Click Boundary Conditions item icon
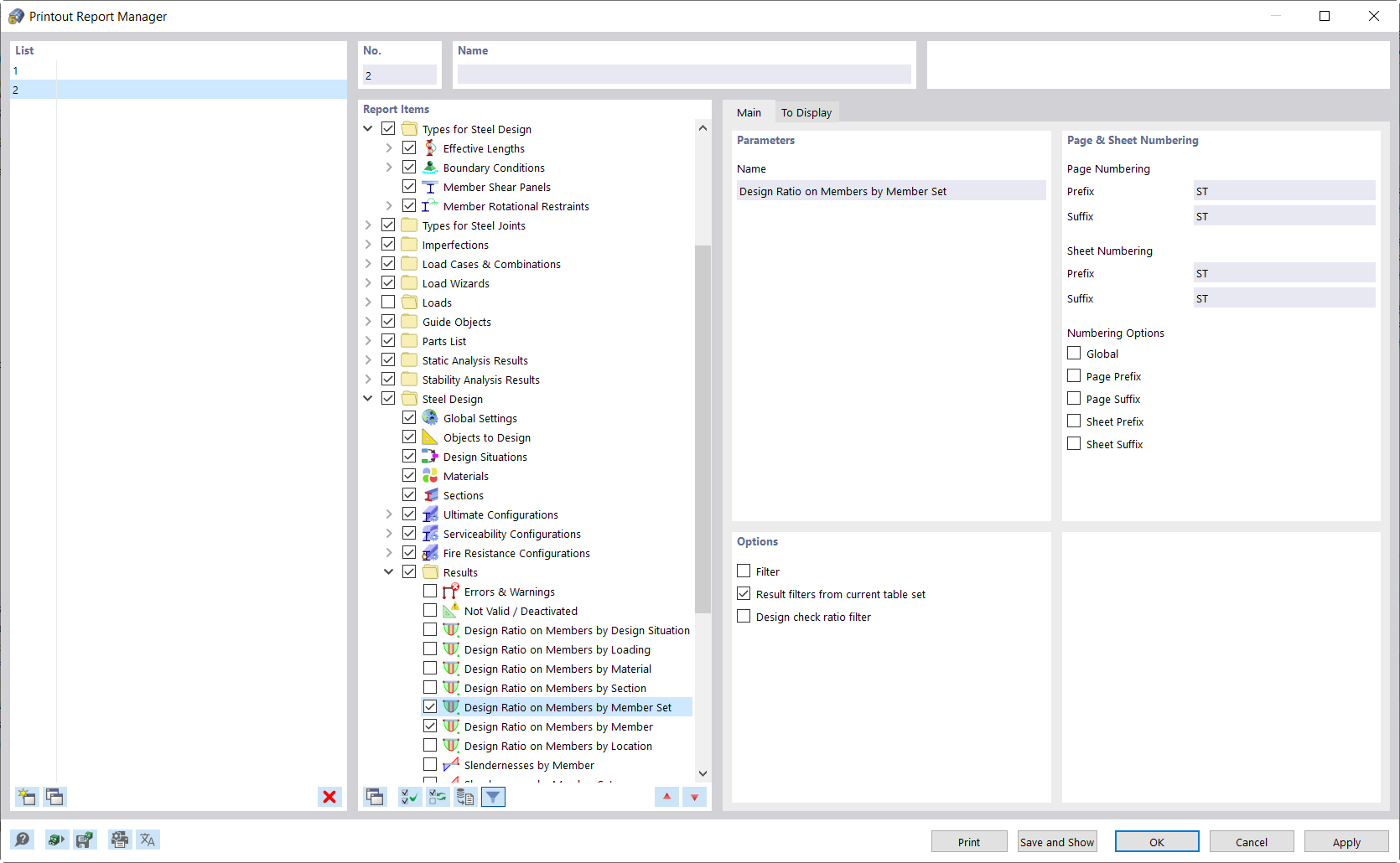The image size is (1400, 863). (430, 168)
